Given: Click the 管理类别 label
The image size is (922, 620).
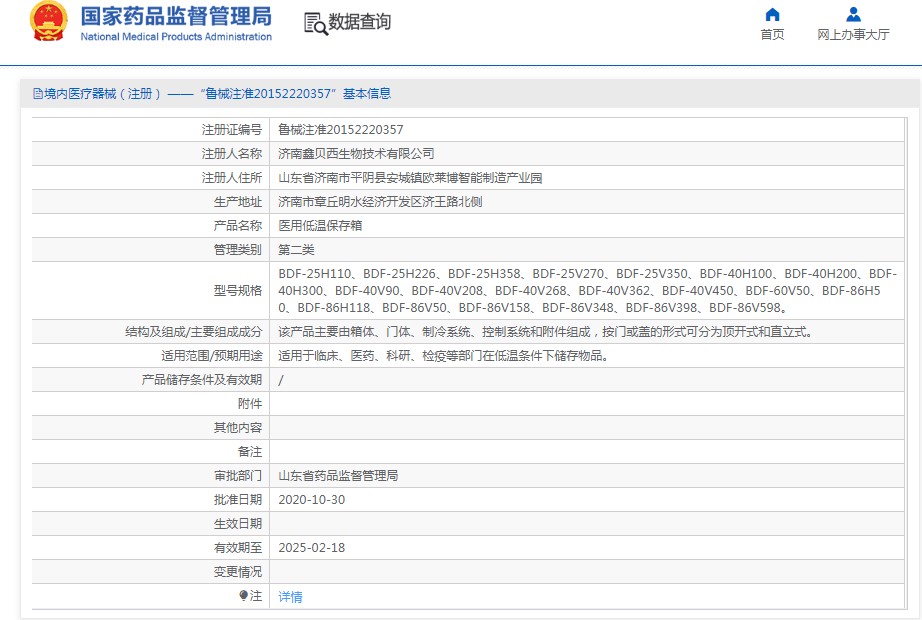Looking at the screenshot, I should click(x=238, y=249).
